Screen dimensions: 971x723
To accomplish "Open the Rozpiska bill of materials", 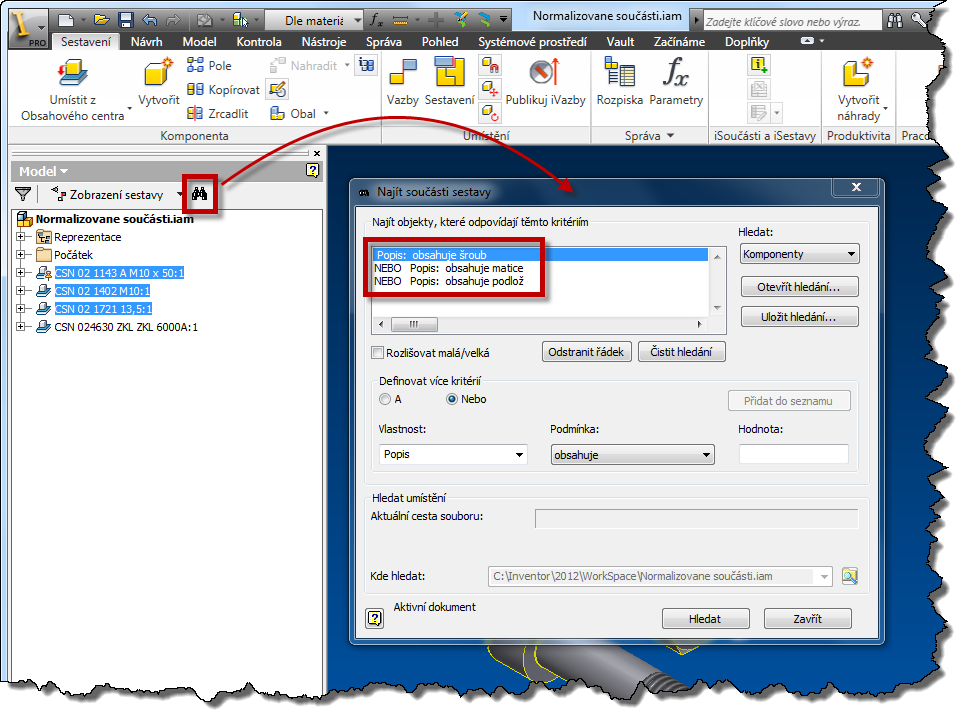I will [x=620, y=80].
